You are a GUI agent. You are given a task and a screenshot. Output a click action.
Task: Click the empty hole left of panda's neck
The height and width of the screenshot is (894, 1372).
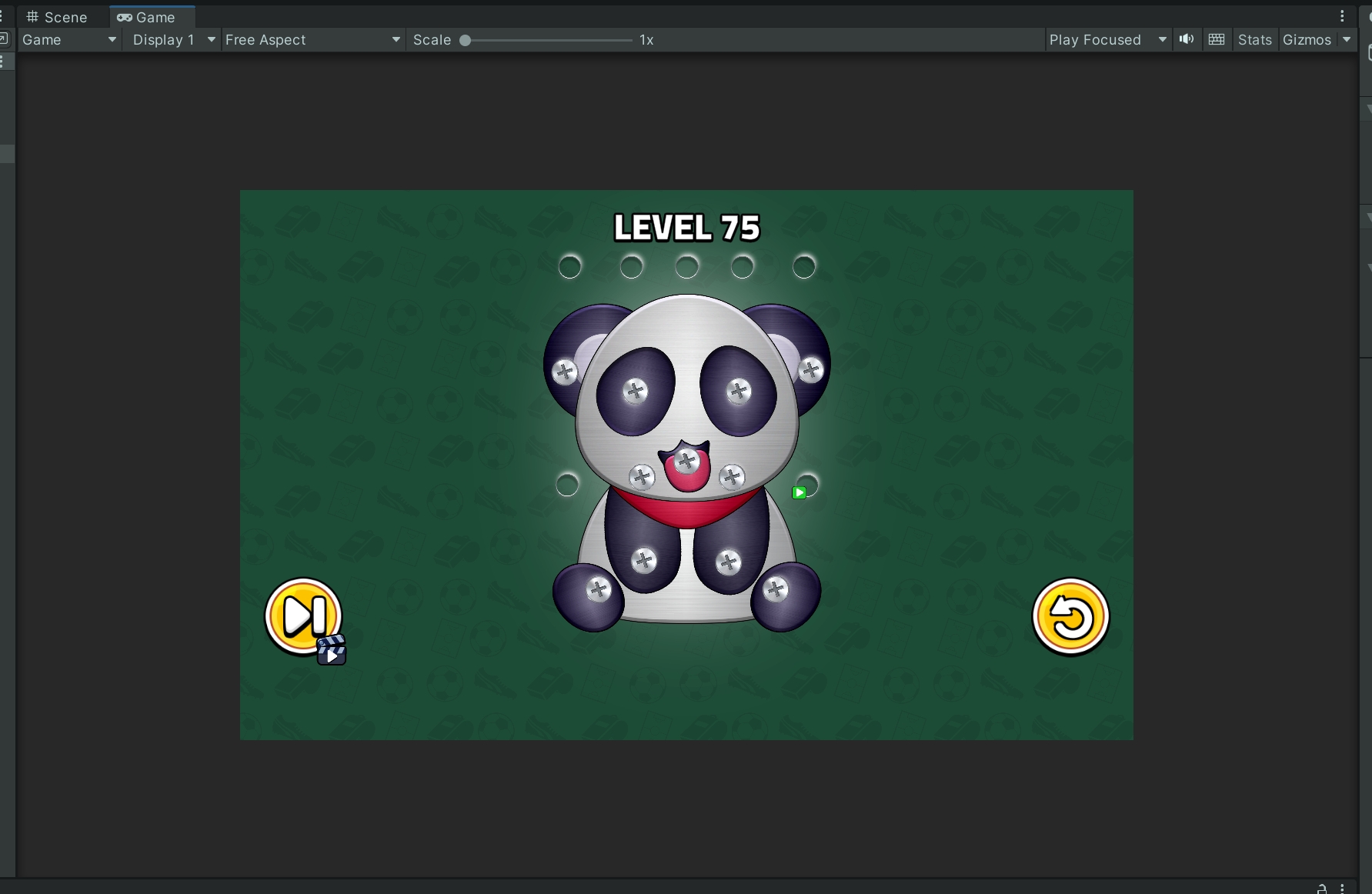pyautogui.click(x=567, y=485)
